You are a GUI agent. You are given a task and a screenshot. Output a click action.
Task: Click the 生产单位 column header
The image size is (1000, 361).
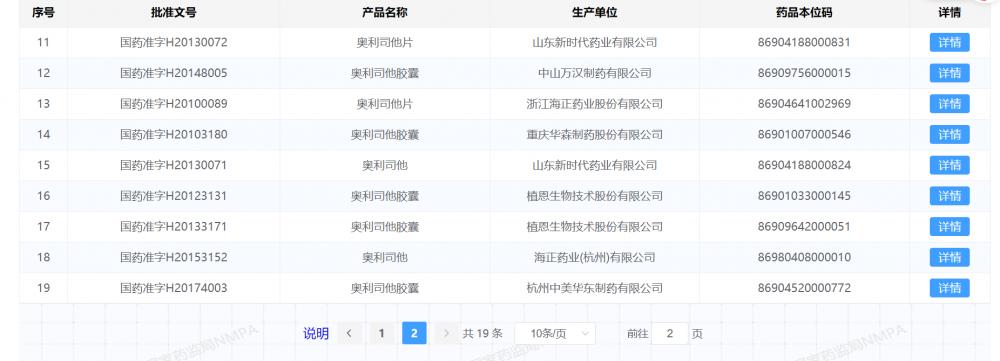594,12
